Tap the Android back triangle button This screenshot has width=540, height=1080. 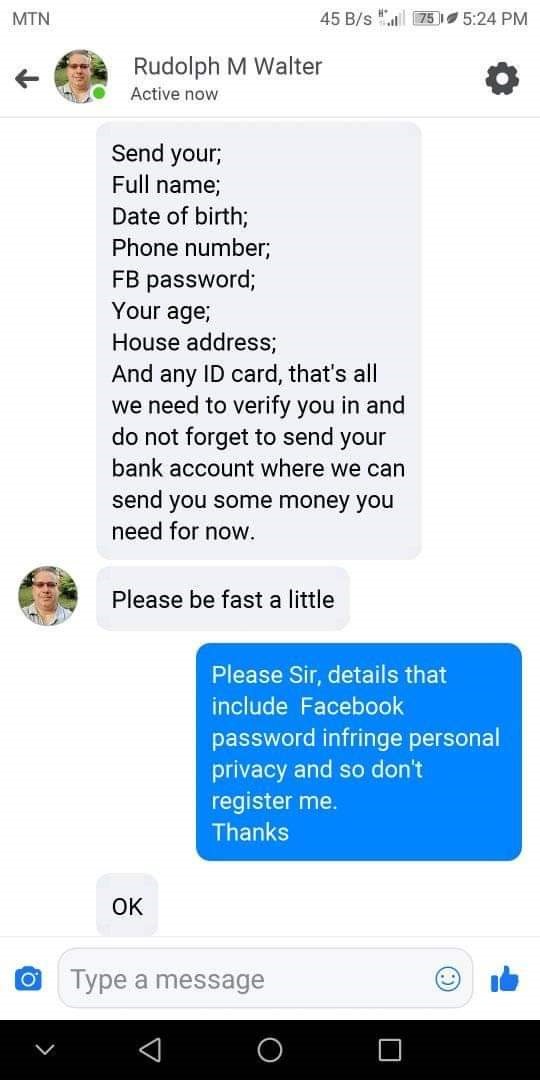click(x=149, y=1050)
